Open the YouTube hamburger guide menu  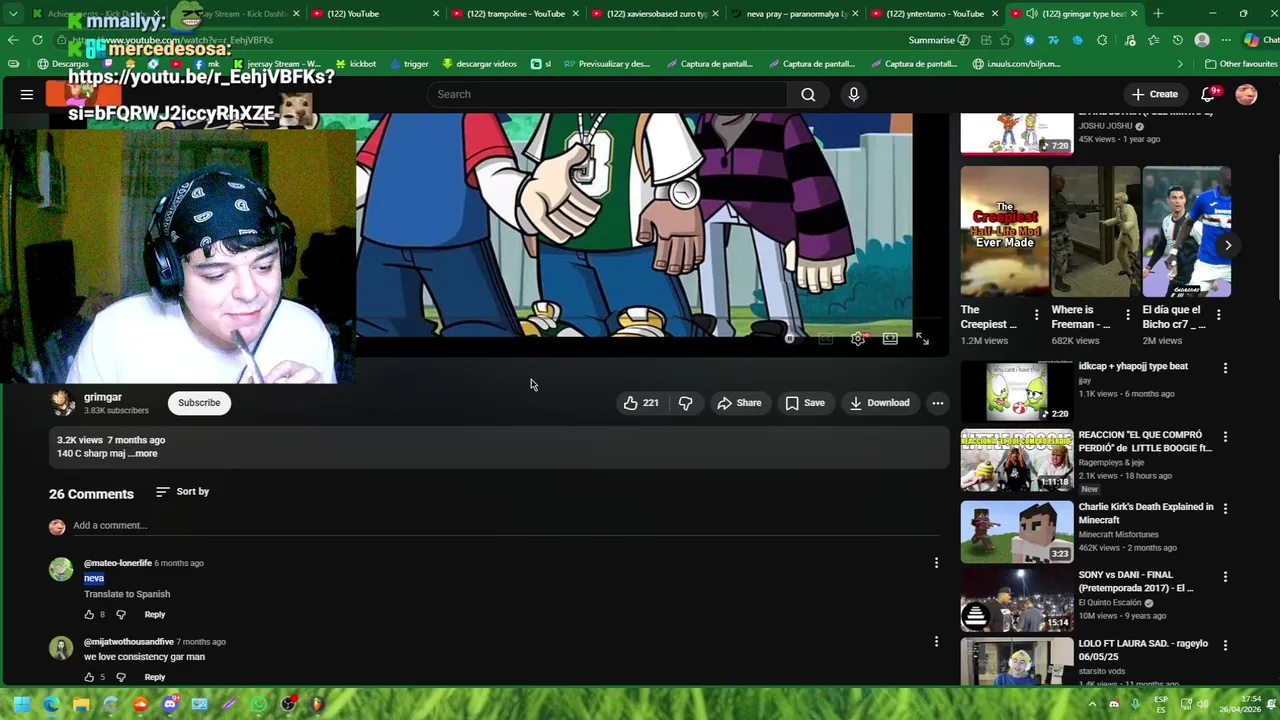pyautogui.click(x=27, y=94)
